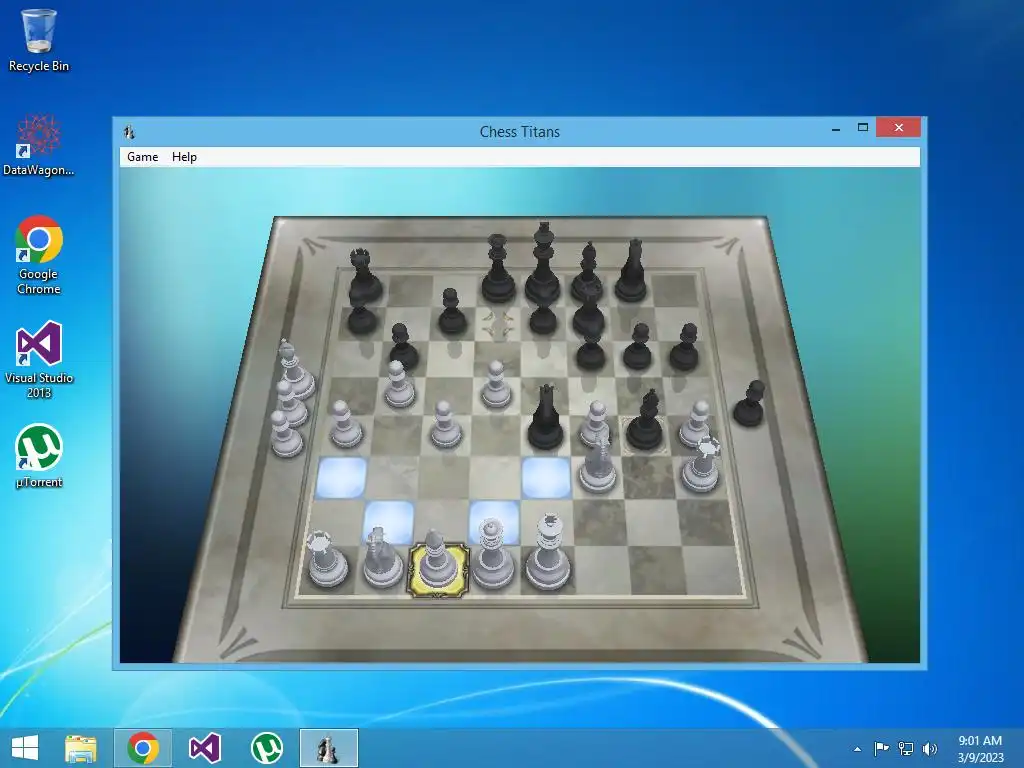Click the black rook on a8
1024x768 pixels.
pyautogui.click(x=364, y=277)
